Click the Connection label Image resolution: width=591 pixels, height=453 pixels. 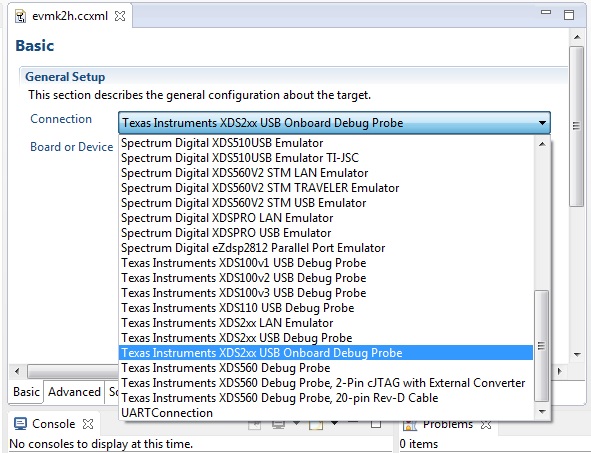[x=61, y=119]
